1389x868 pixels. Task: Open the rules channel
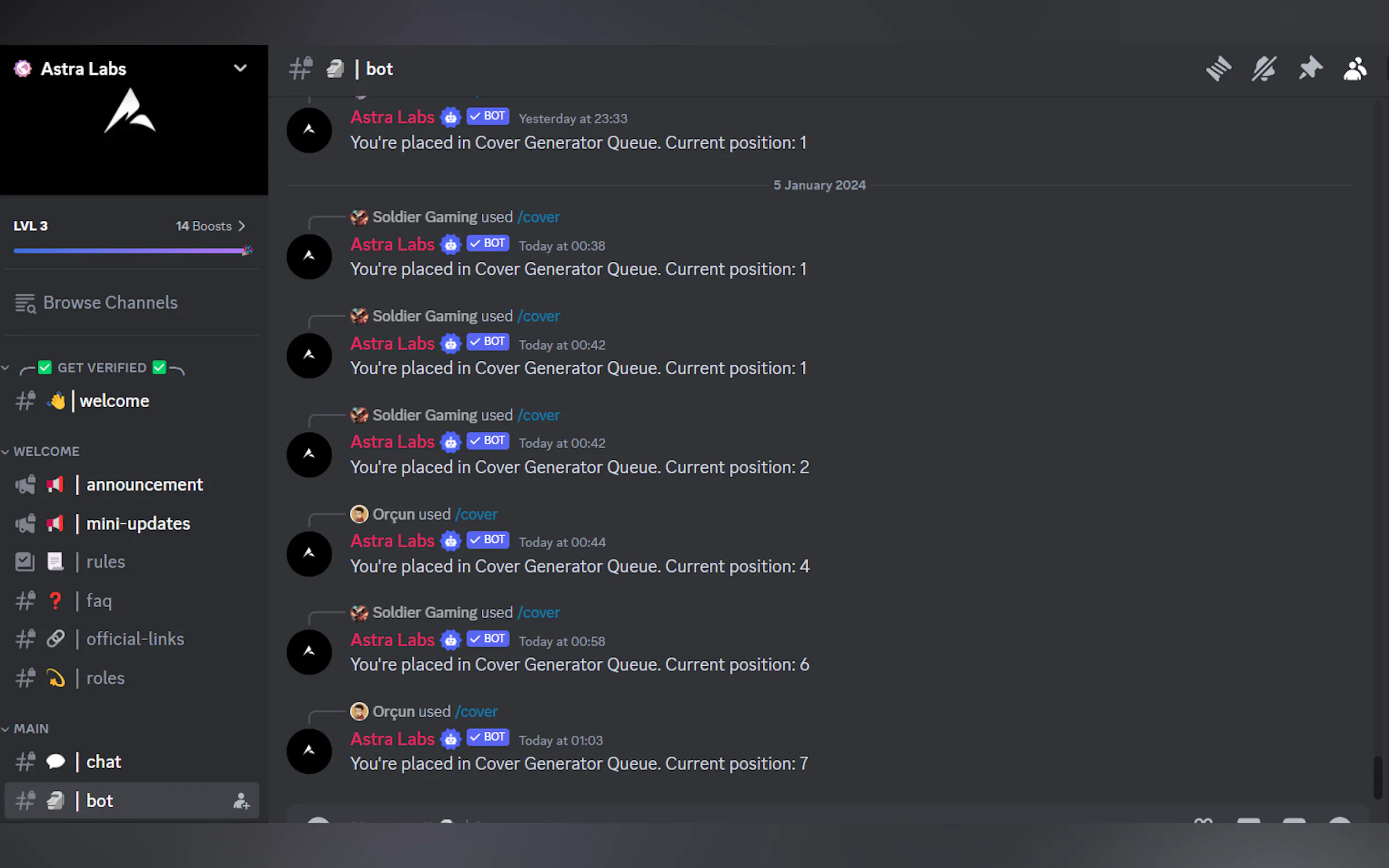click(131, 561)
